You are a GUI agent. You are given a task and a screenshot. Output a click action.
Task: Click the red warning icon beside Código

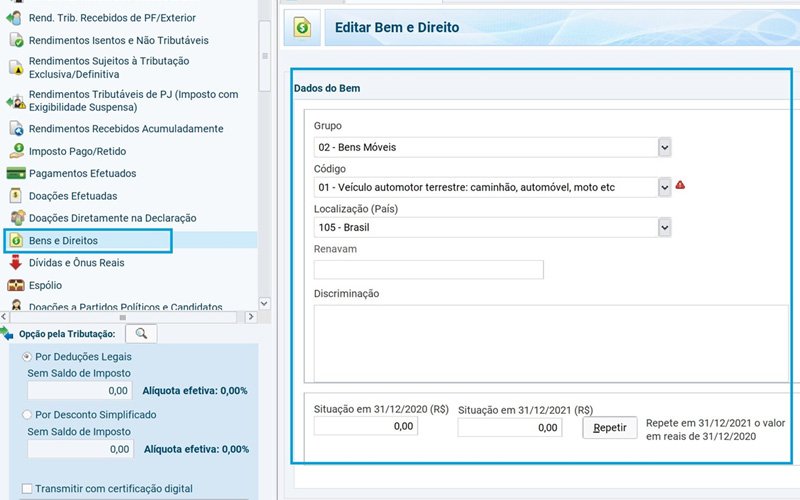click(x=680, y=185)
